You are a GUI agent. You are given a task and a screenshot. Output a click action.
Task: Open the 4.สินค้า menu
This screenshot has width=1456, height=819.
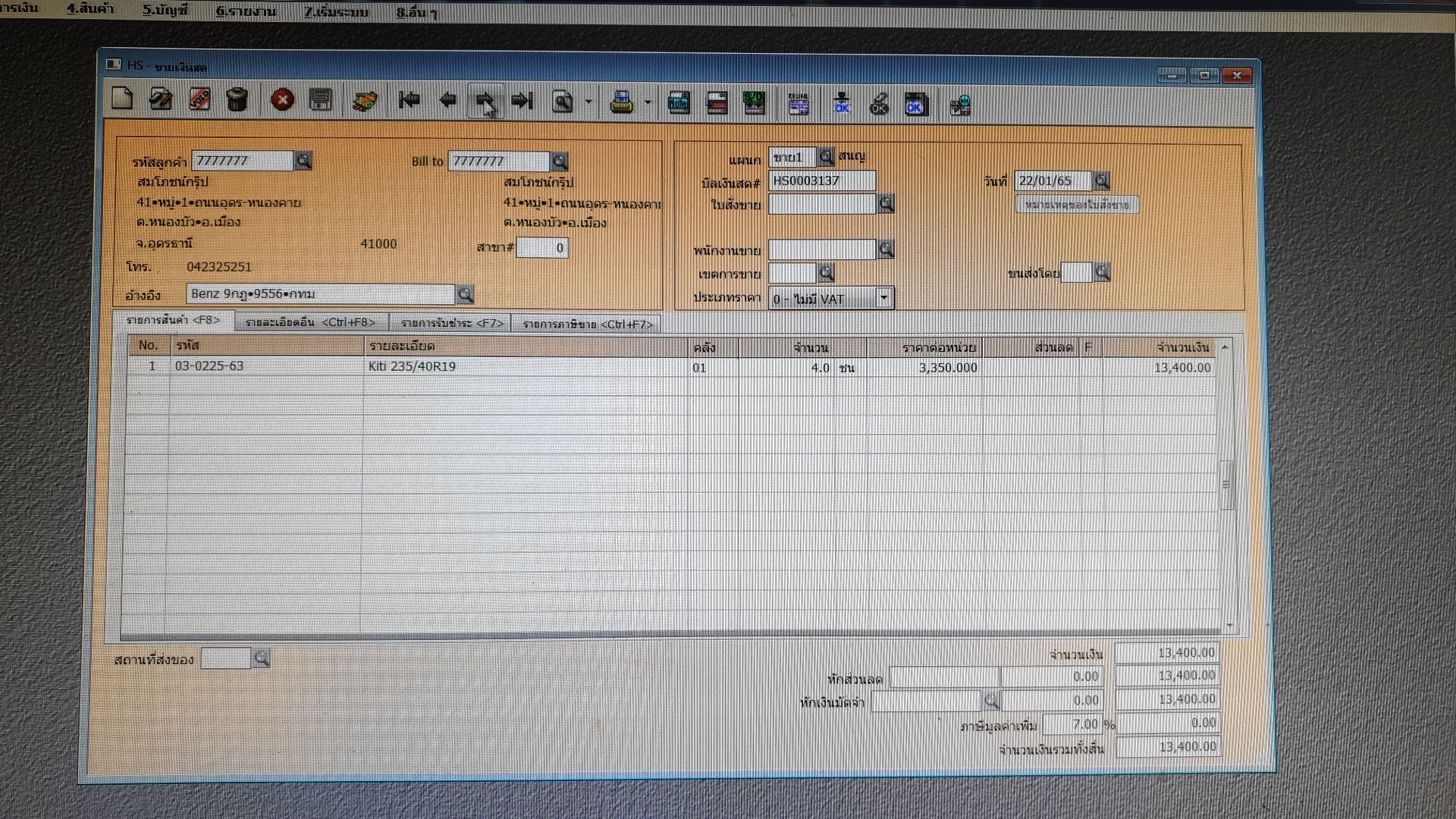coord(89,9)
